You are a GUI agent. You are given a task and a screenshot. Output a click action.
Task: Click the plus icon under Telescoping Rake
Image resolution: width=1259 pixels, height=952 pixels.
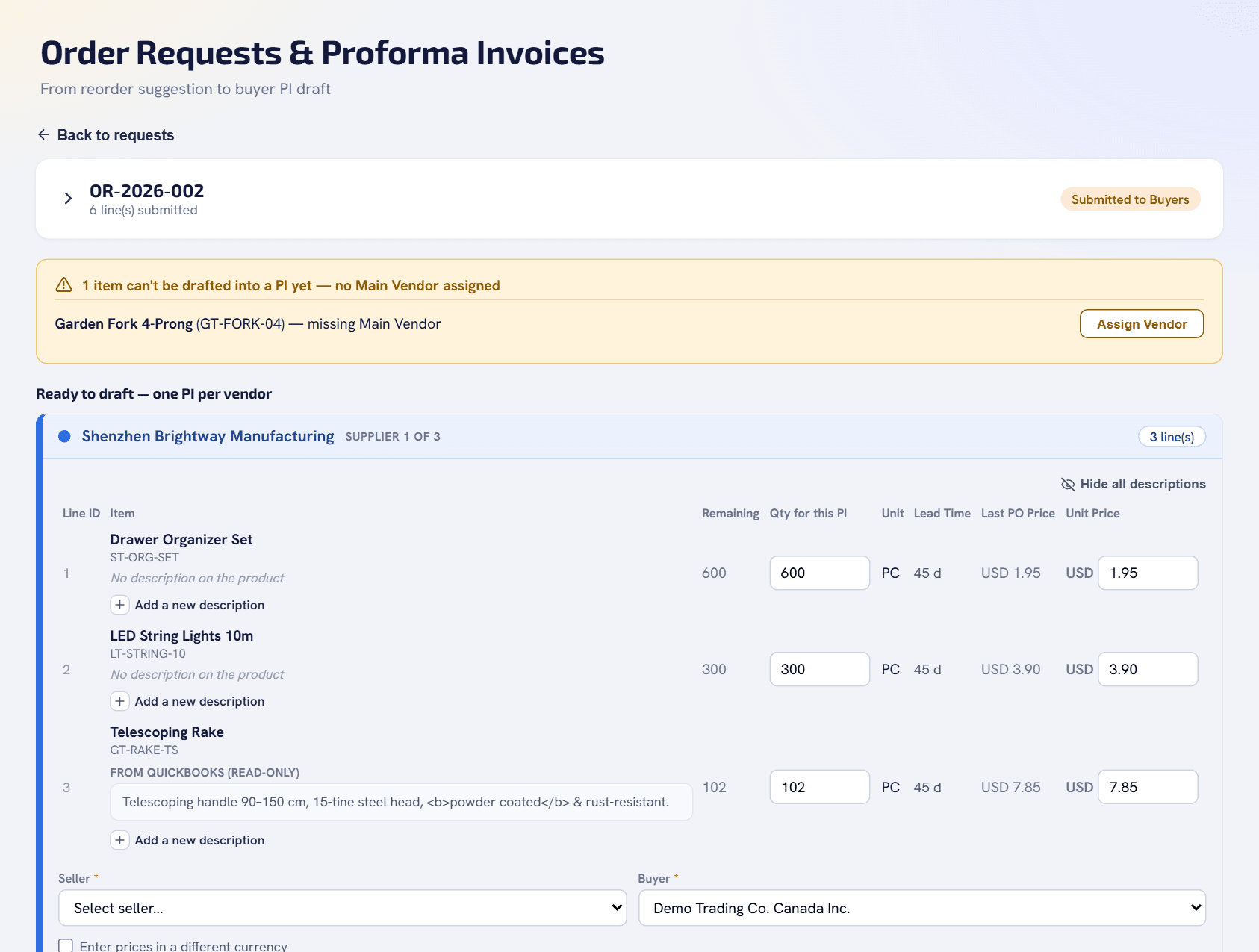(x=119, y=840)
